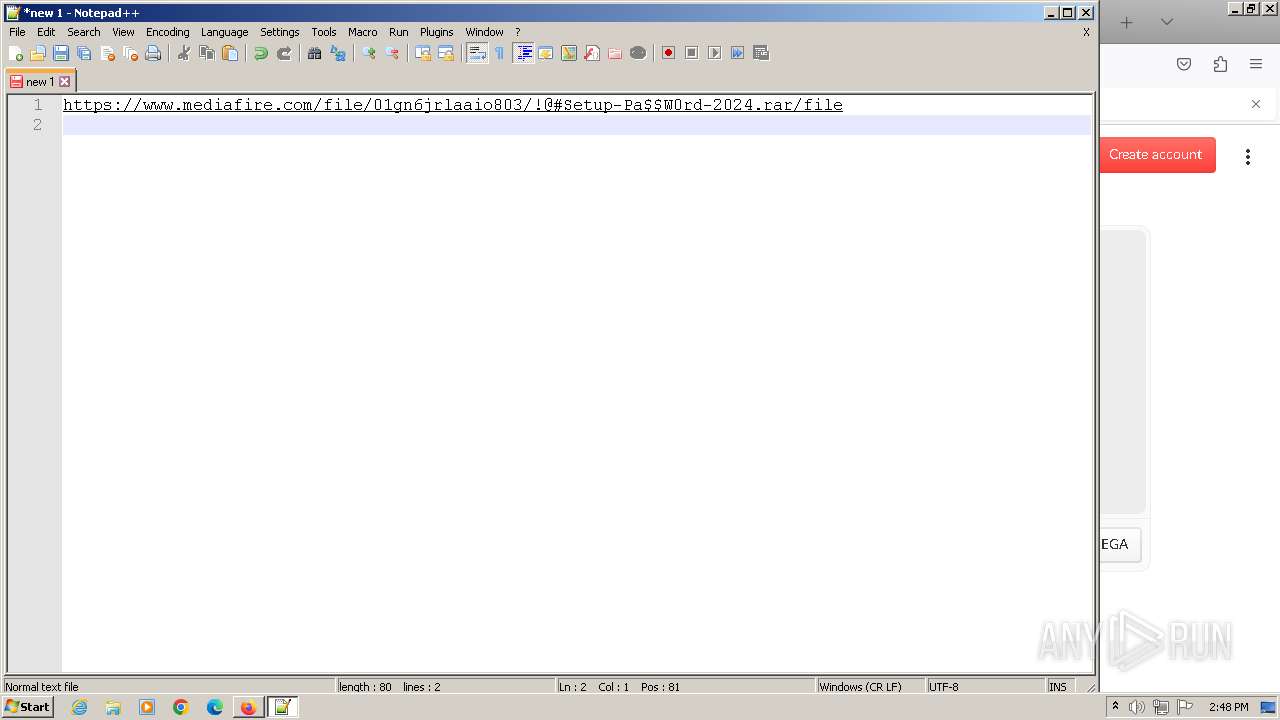Screen dimensions: 1280x720
Task: Toggle word wrap toolbar button
Action: [477, 53]
